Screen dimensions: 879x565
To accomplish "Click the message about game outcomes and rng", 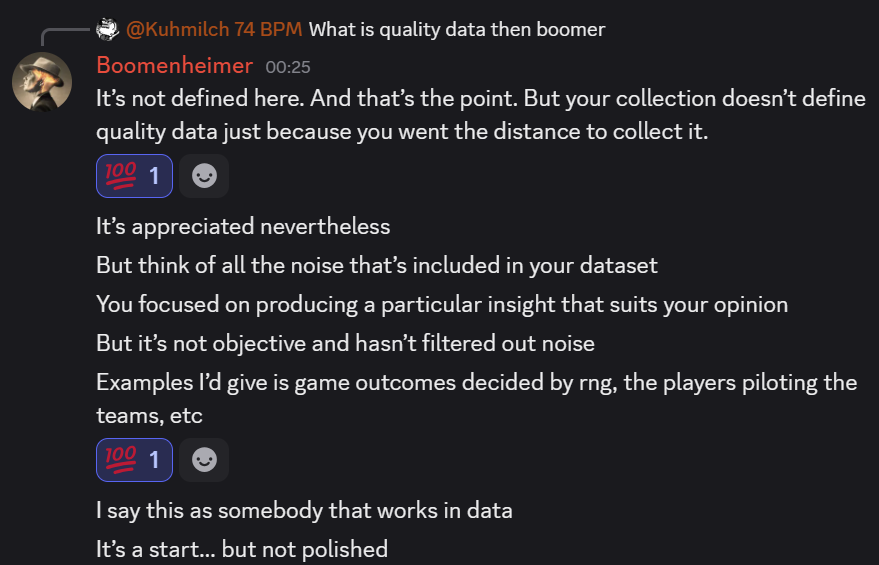I will click(476, 382).
